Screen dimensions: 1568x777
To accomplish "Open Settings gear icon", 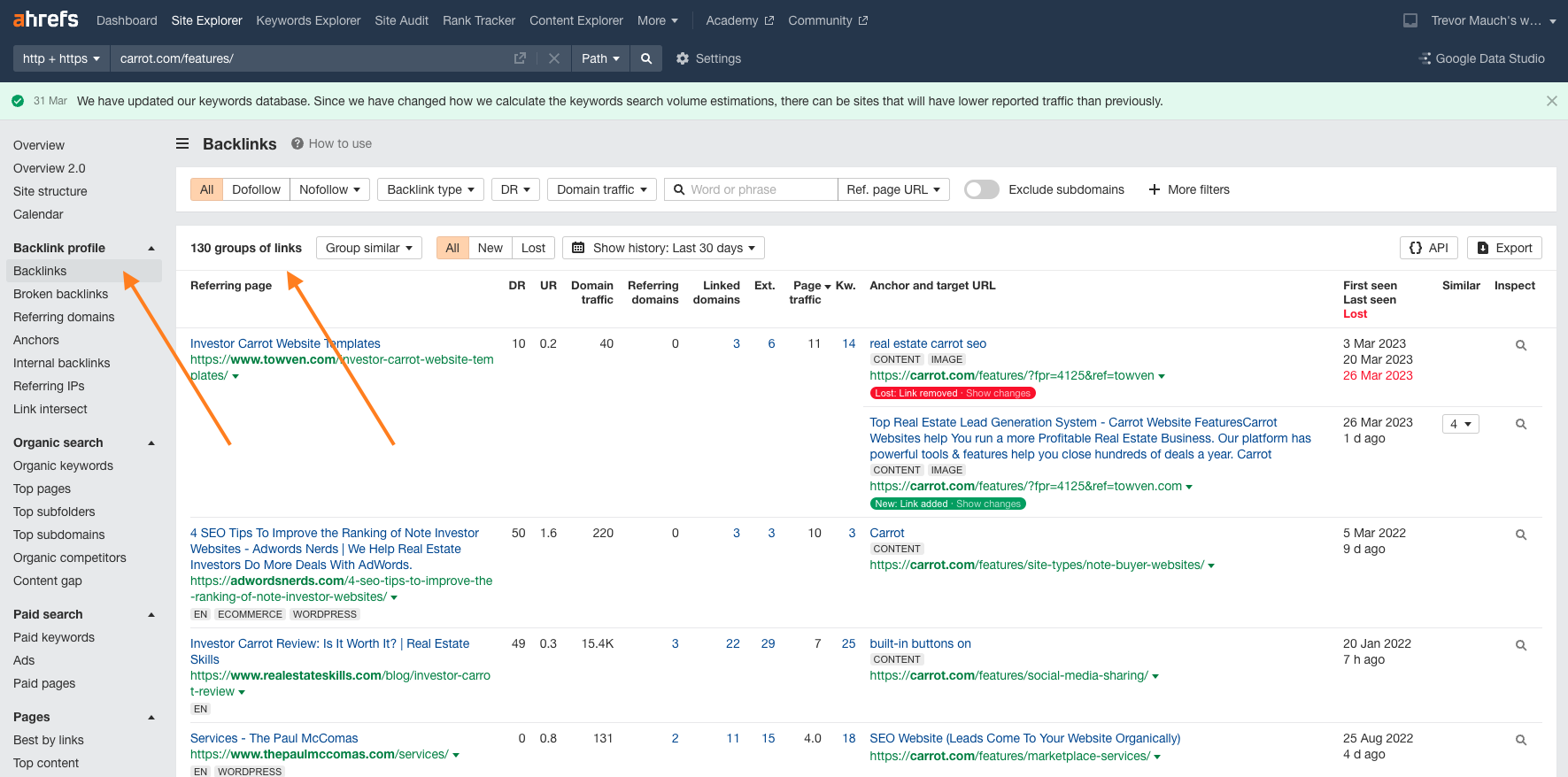I will (683, 58).
